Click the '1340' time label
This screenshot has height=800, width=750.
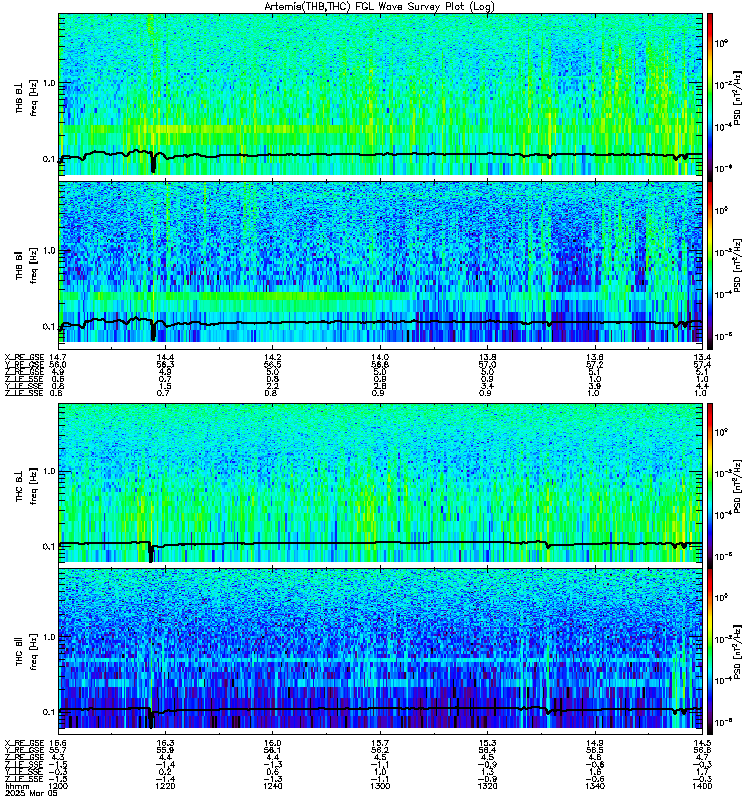595,786
